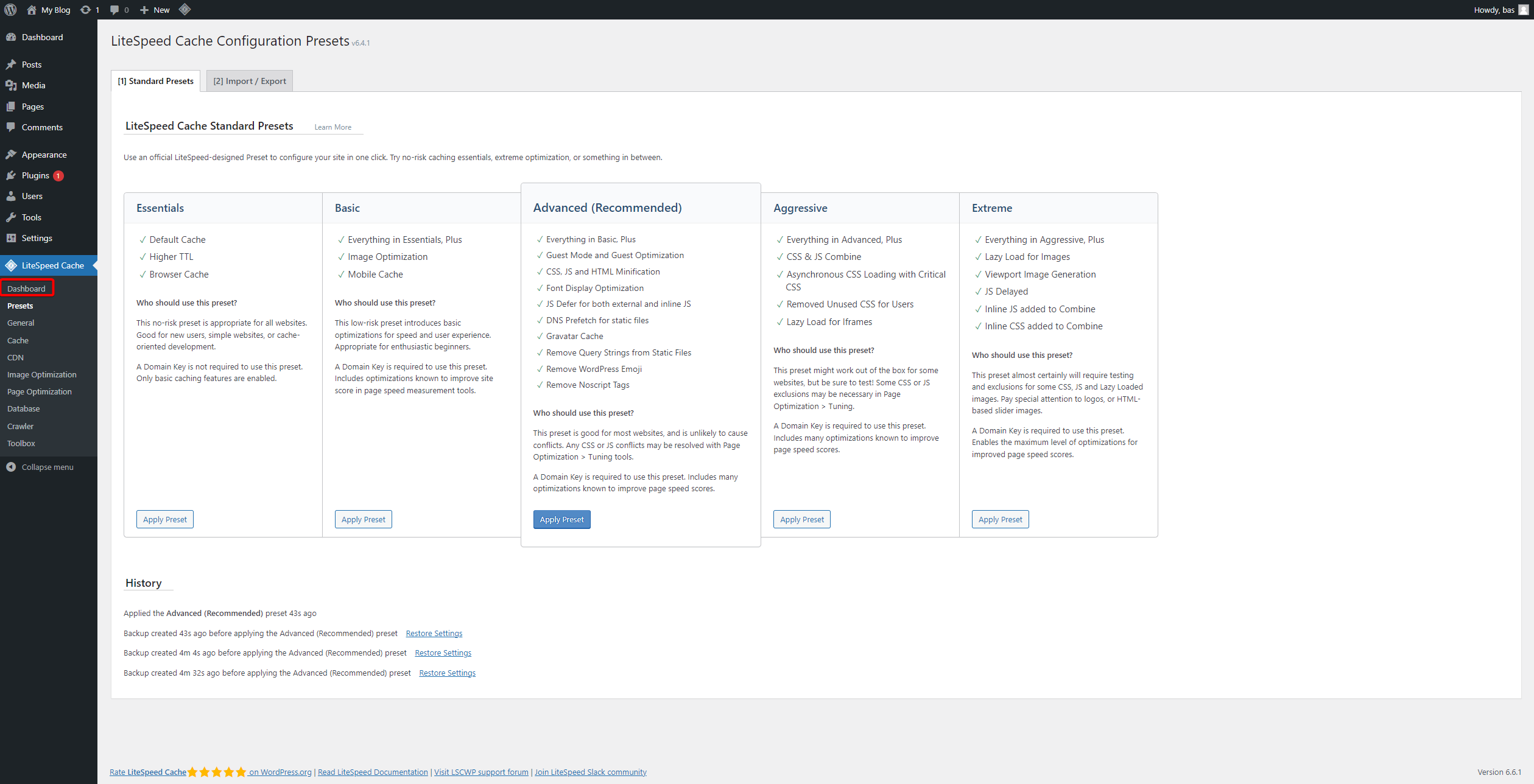1534x784 pixels.
Task: Open Plugins in the sidebar menu
Action: click(x=35, y=175)
